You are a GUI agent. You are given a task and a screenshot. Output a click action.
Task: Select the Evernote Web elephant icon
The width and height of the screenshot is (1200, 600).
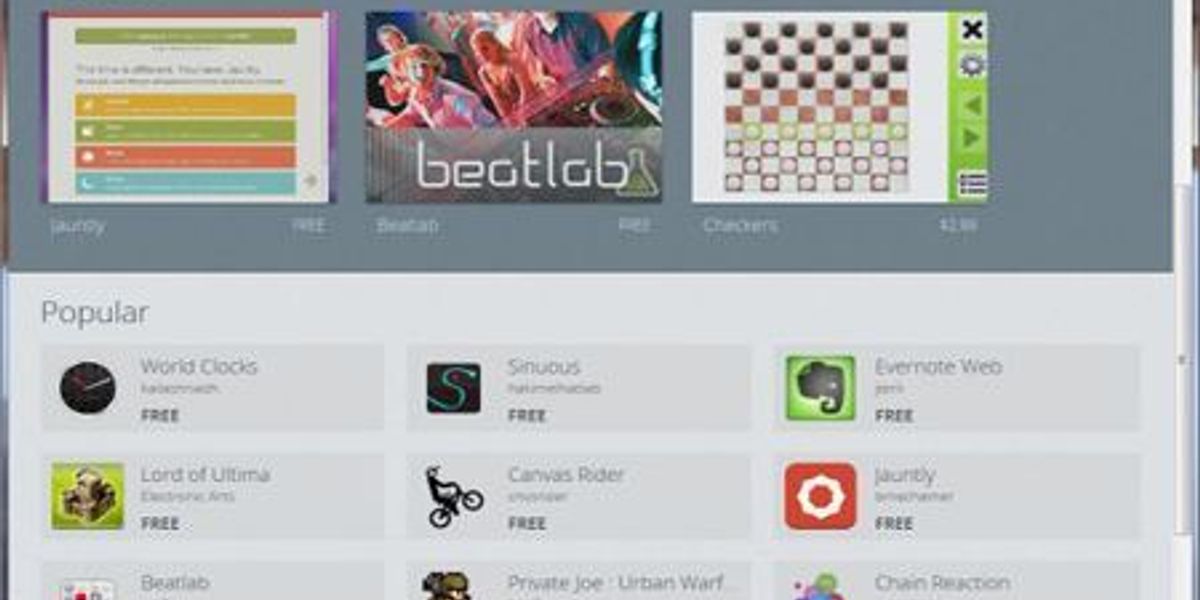pos(820,388)
